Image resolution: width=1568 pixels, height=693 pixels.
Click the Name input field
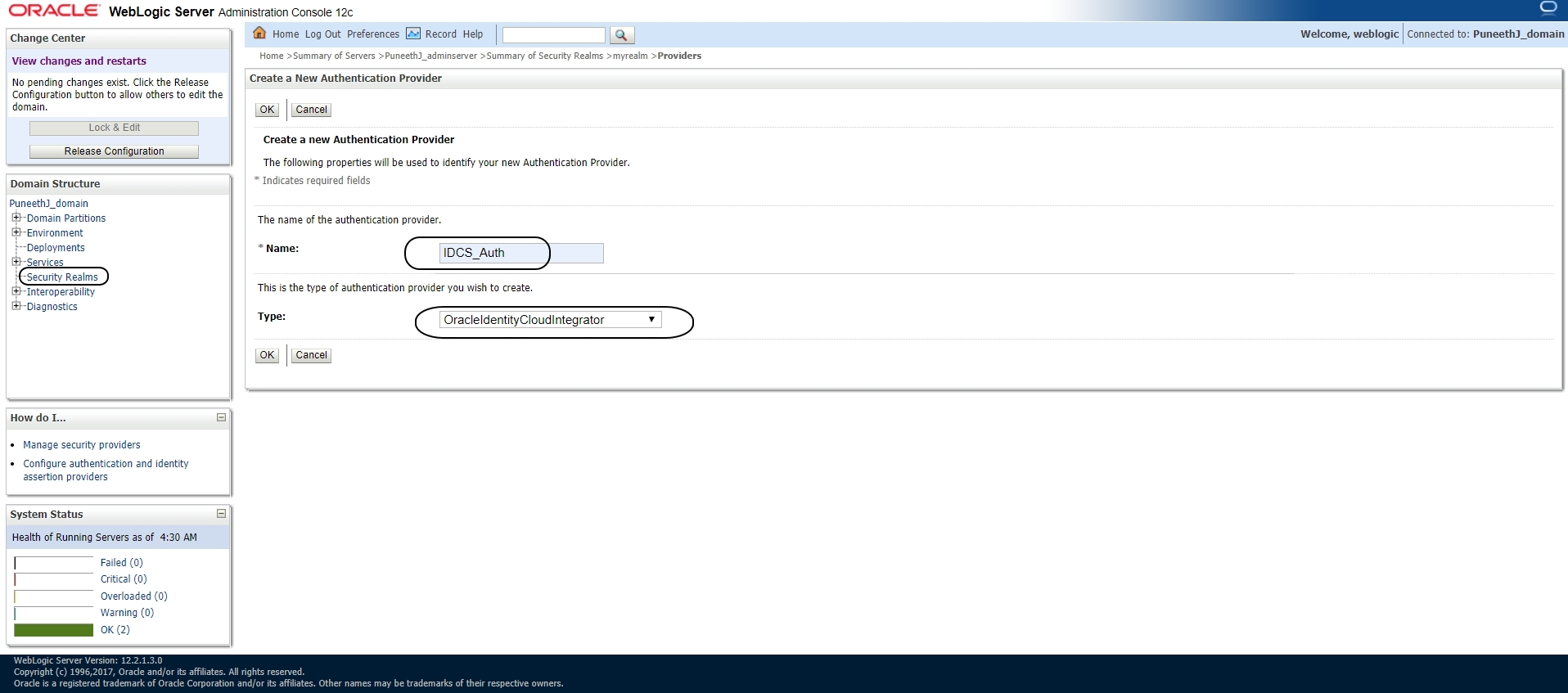(521, 253)
